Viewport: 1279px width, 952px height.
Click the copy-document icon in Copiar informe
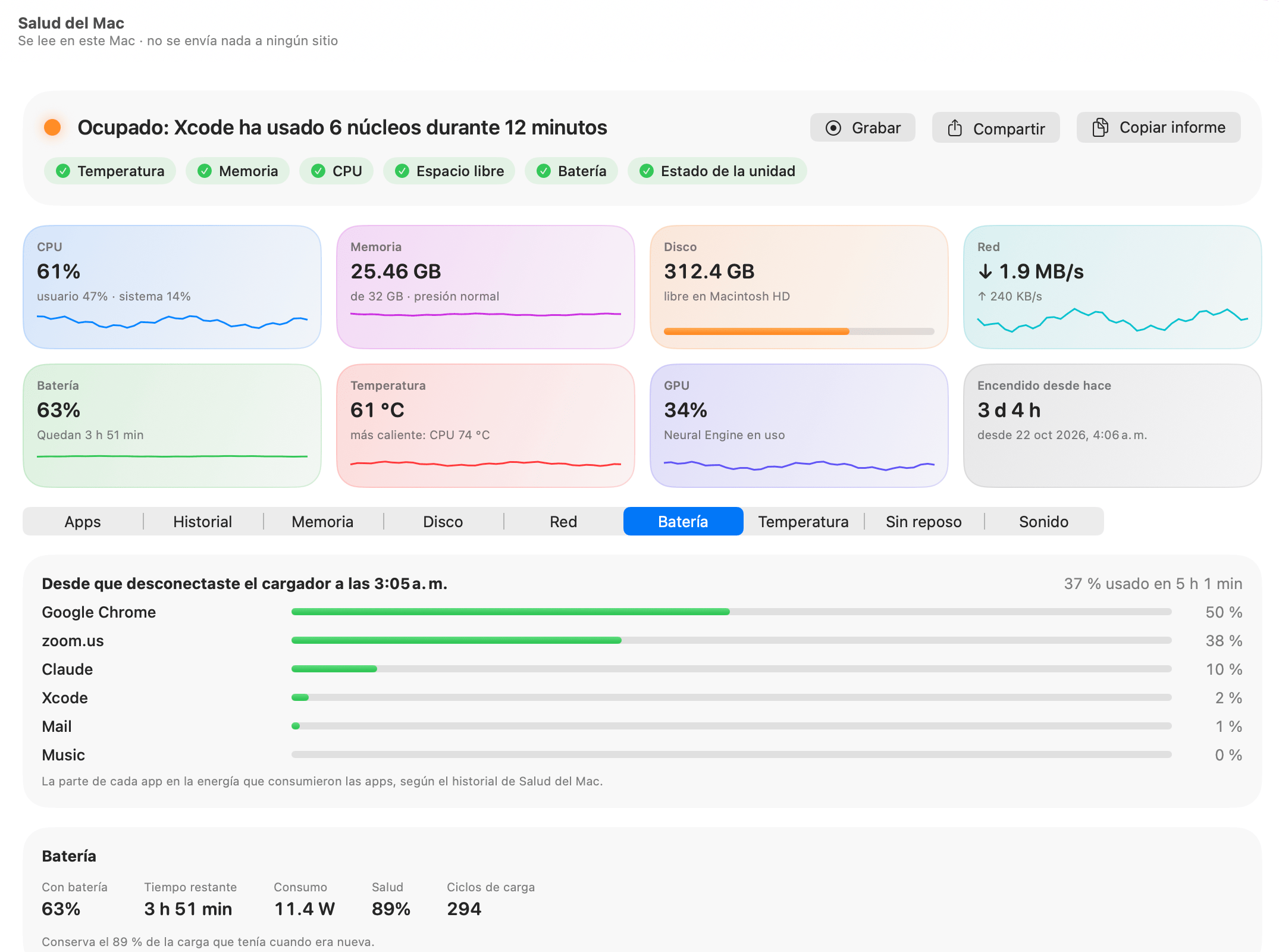(x=1100, y=127)
